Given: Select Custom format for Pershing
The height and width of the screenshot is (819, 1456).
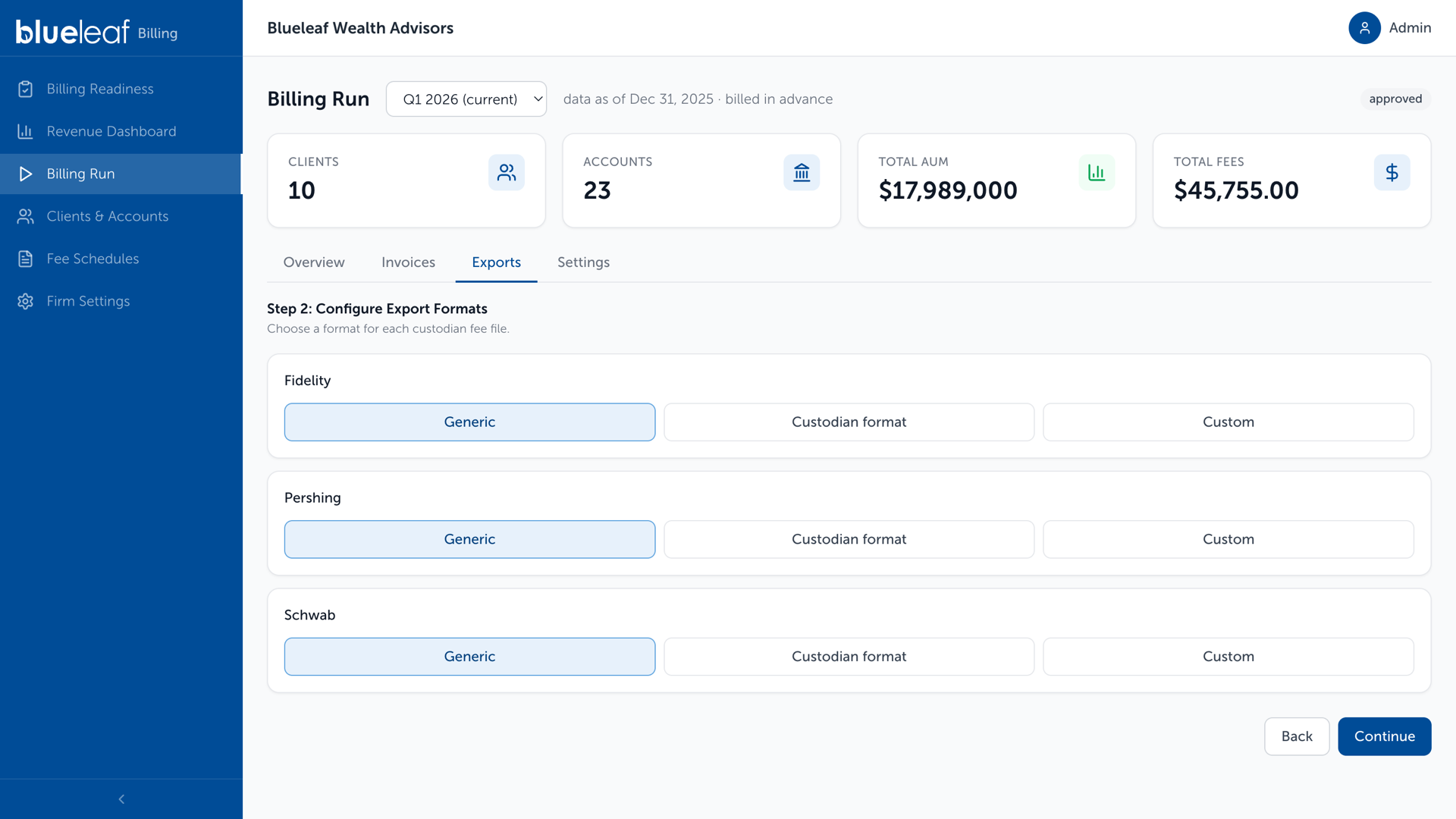Looking at the screenshot, I should point(1228,539).
